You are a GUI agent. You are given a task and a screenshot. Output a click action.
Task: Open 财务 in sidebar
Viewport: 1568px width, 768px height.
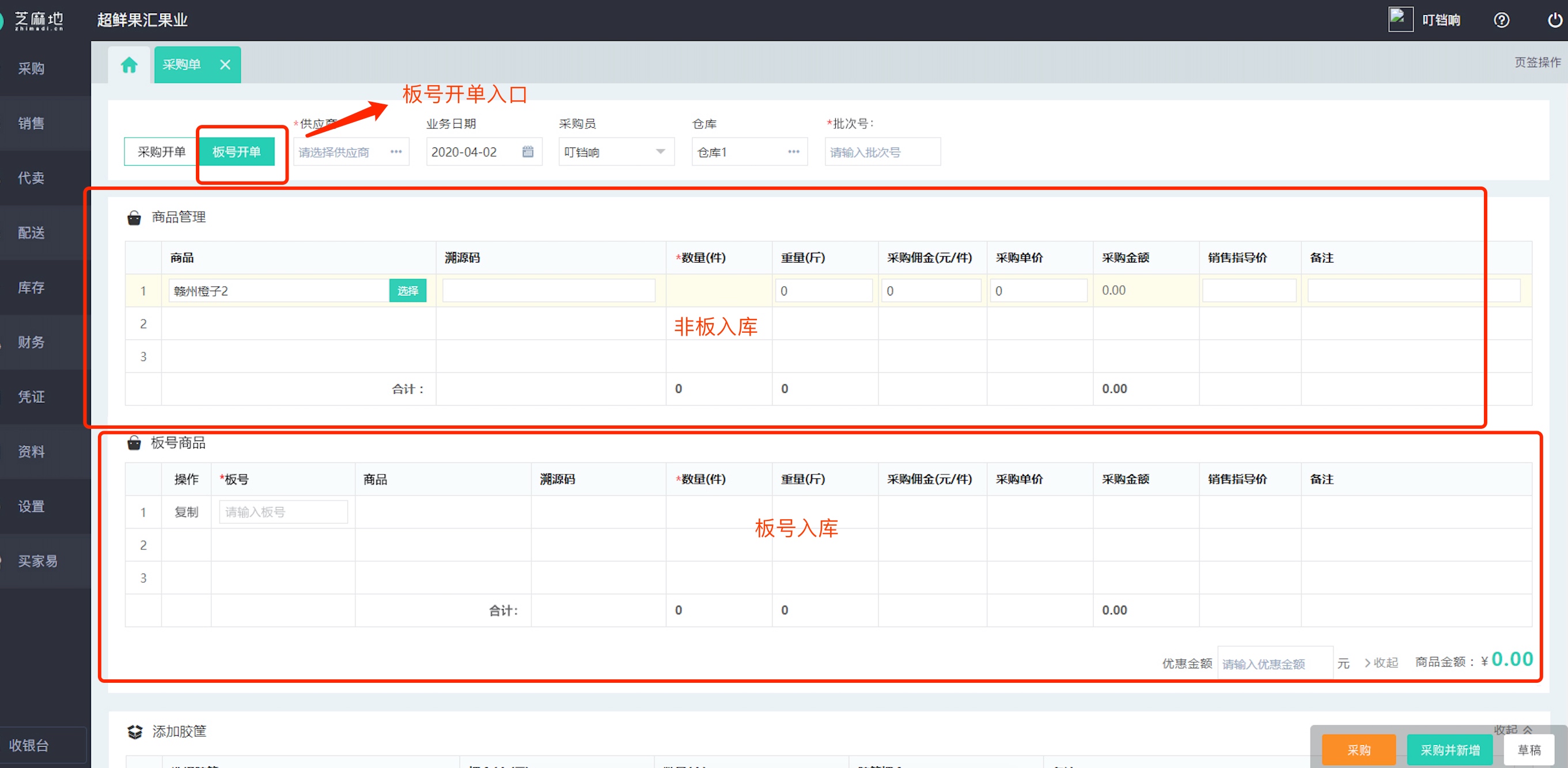point(32,342)
